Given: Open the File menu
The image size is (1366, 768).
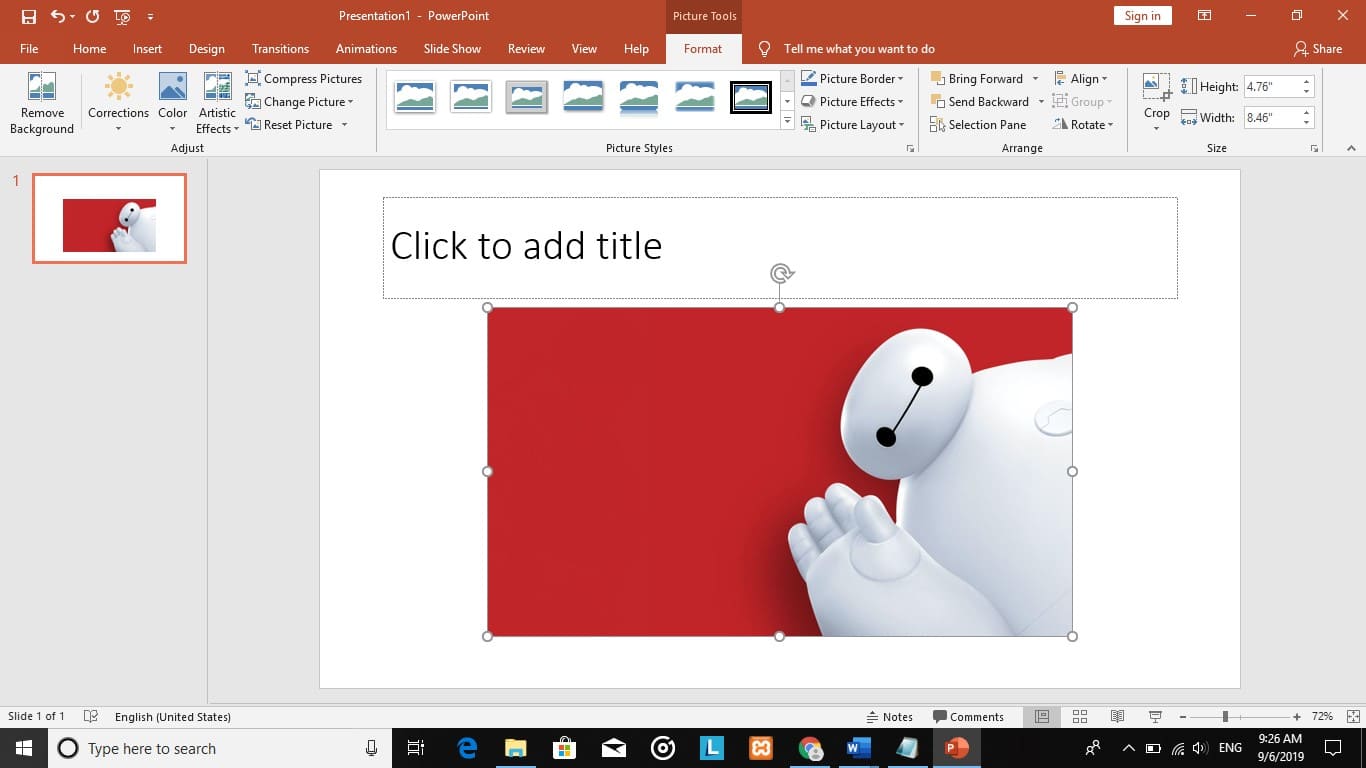Looking at the screenshot, I should pyautogui.click(x=29, y=48).
